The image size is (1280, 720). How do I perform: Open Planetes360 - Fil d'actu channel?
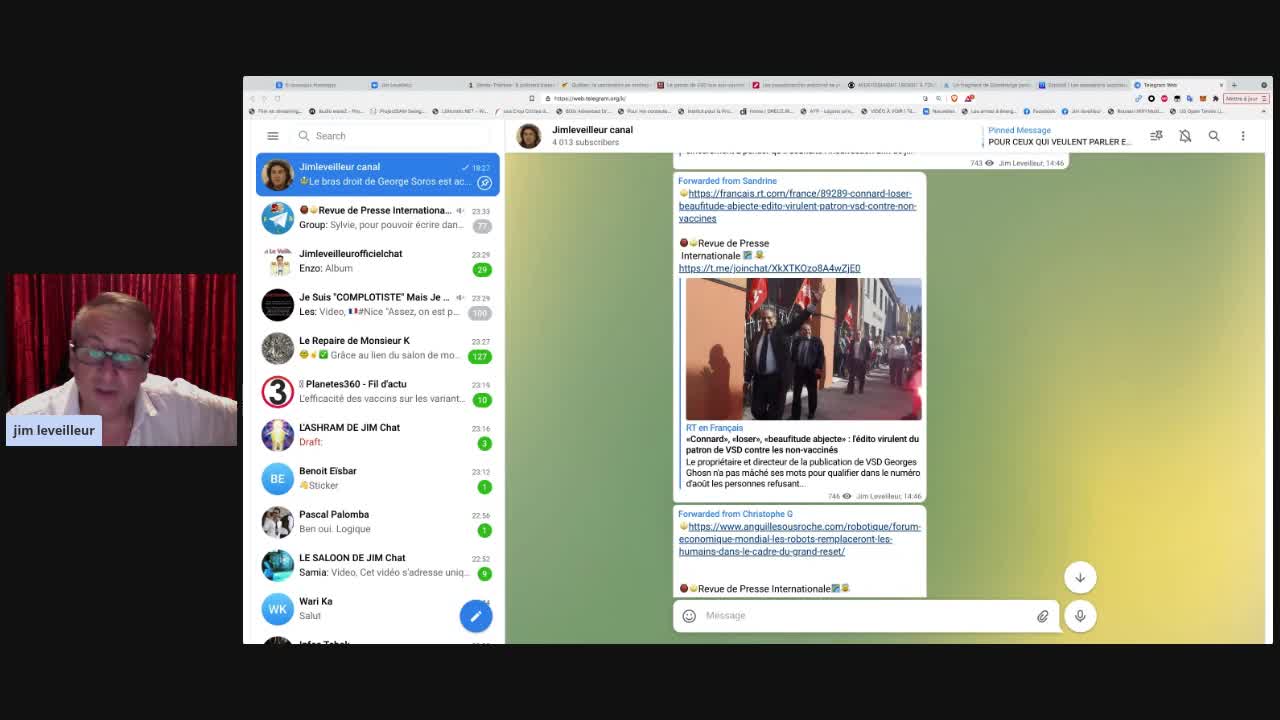tap(377, 391)
